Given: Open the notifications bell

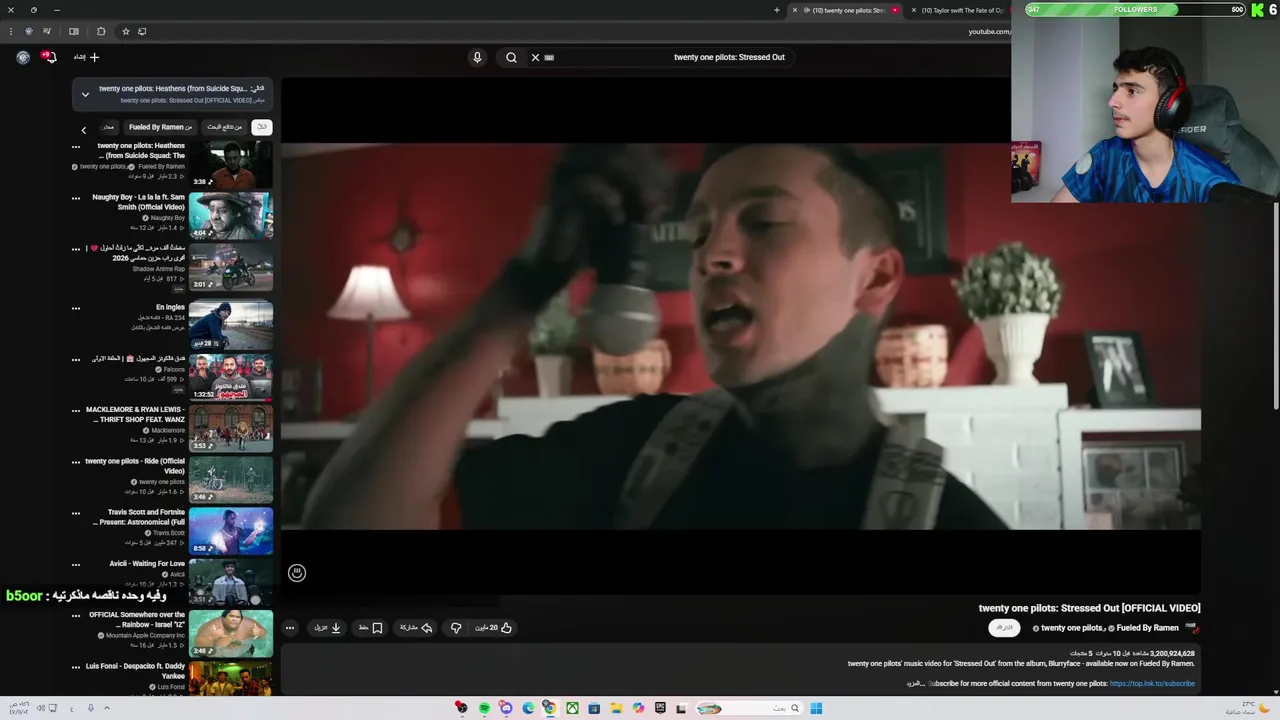Looking at the screenshot, I should [50, 57].
